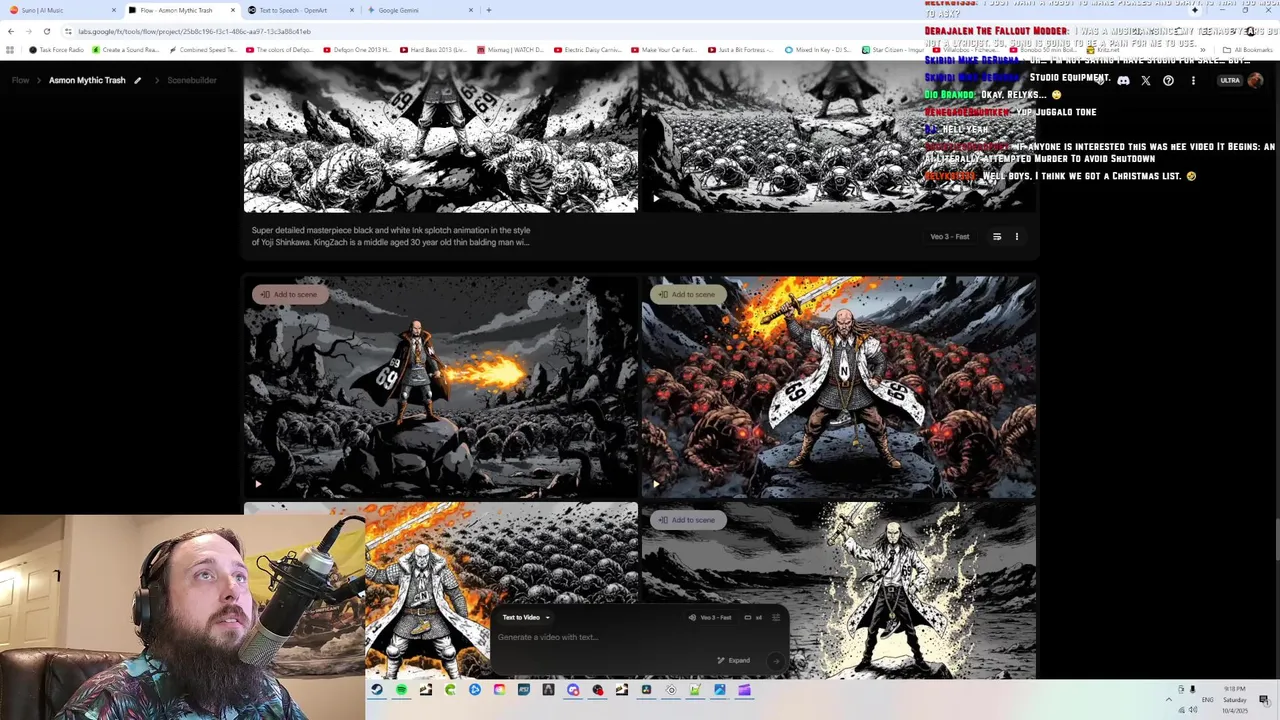Open the top-left ink splotch video thumbnail
1280x720 pixels.
pyautogui.click(x=441, y=137)
